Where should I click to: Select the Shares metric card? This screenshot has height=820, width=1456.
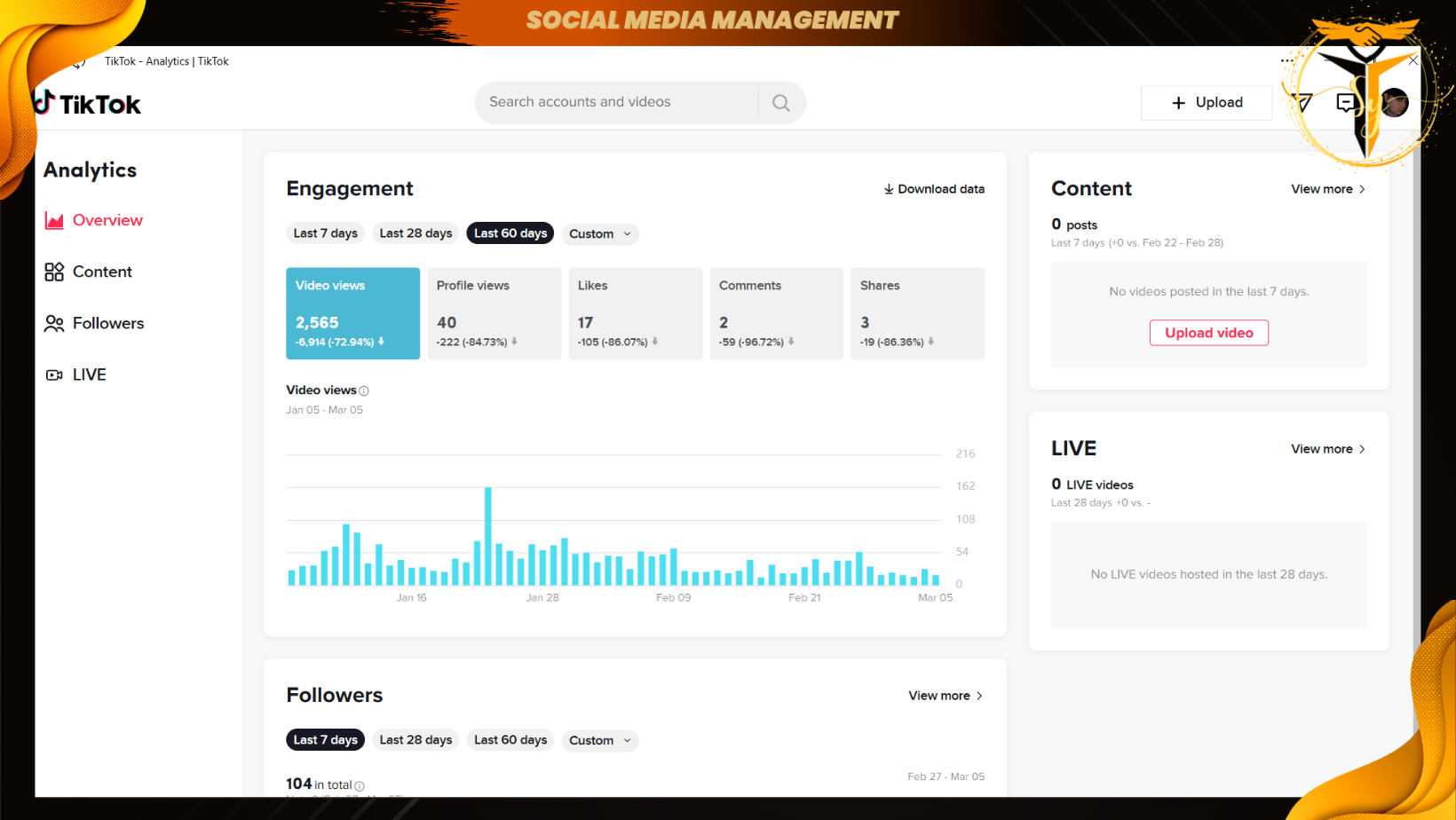(x=918, y=313)
